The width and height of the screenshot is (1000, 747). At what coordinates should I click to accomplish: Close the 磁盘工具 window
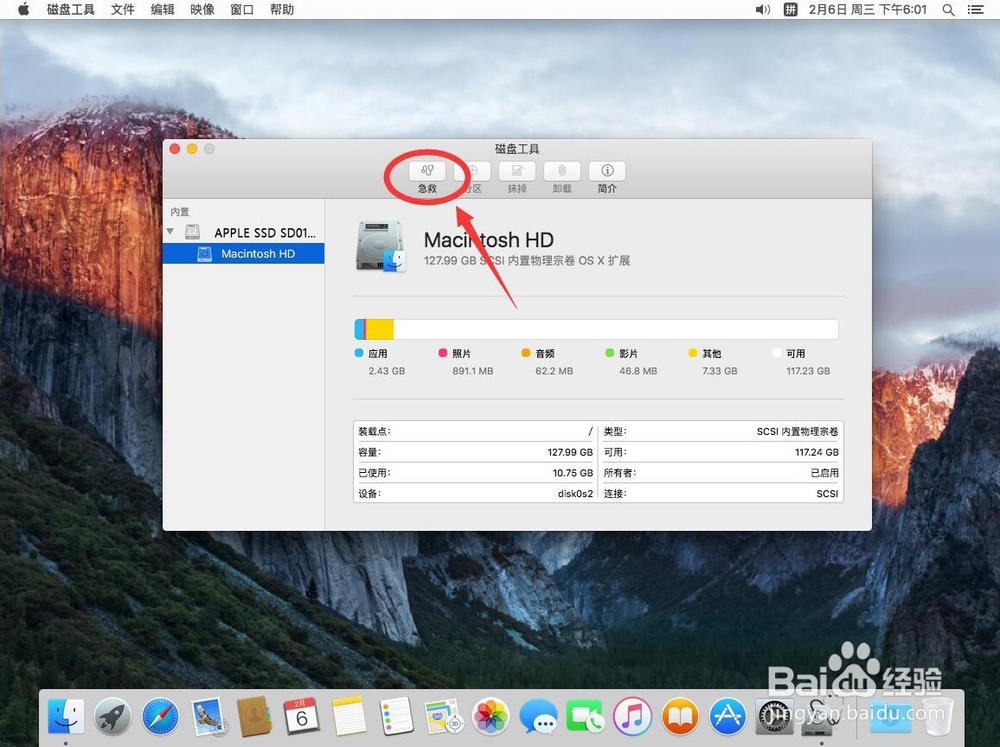click(175, 149)
